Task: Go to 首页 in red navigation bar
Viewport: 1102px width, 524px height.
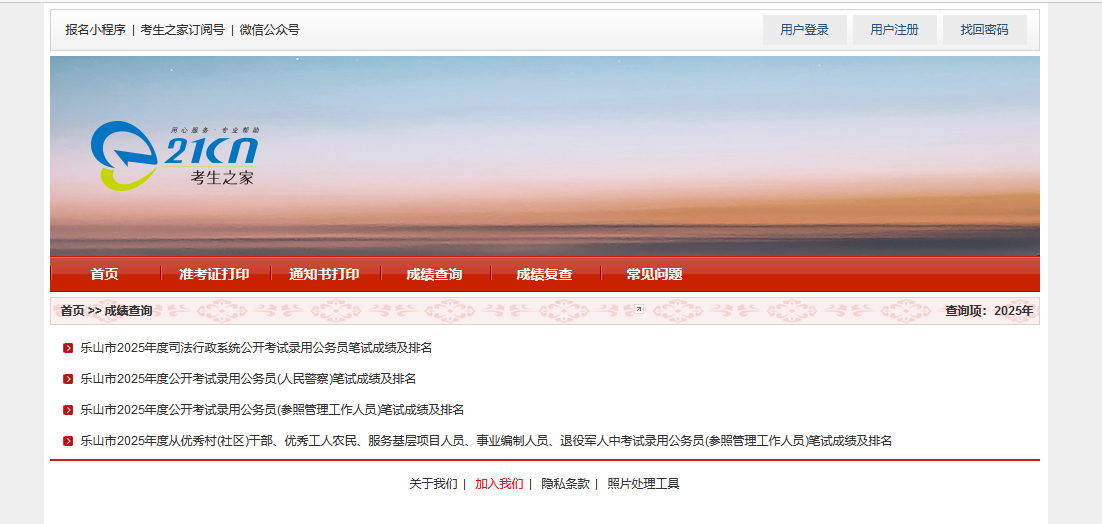Action: pos(105,275)
